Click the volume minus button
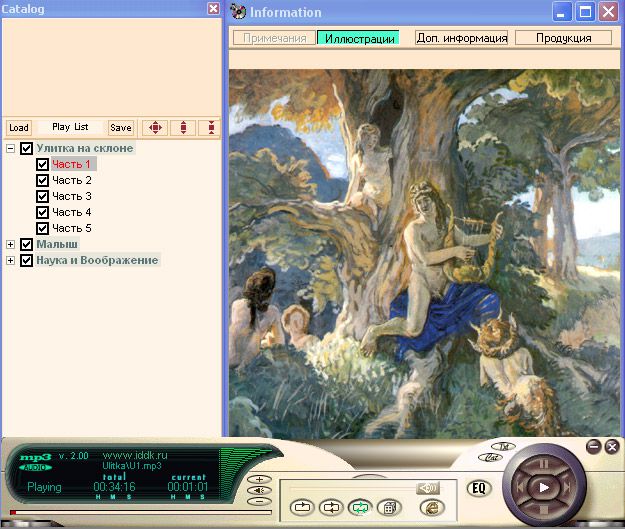625x529 pixels. coord(257,502)
